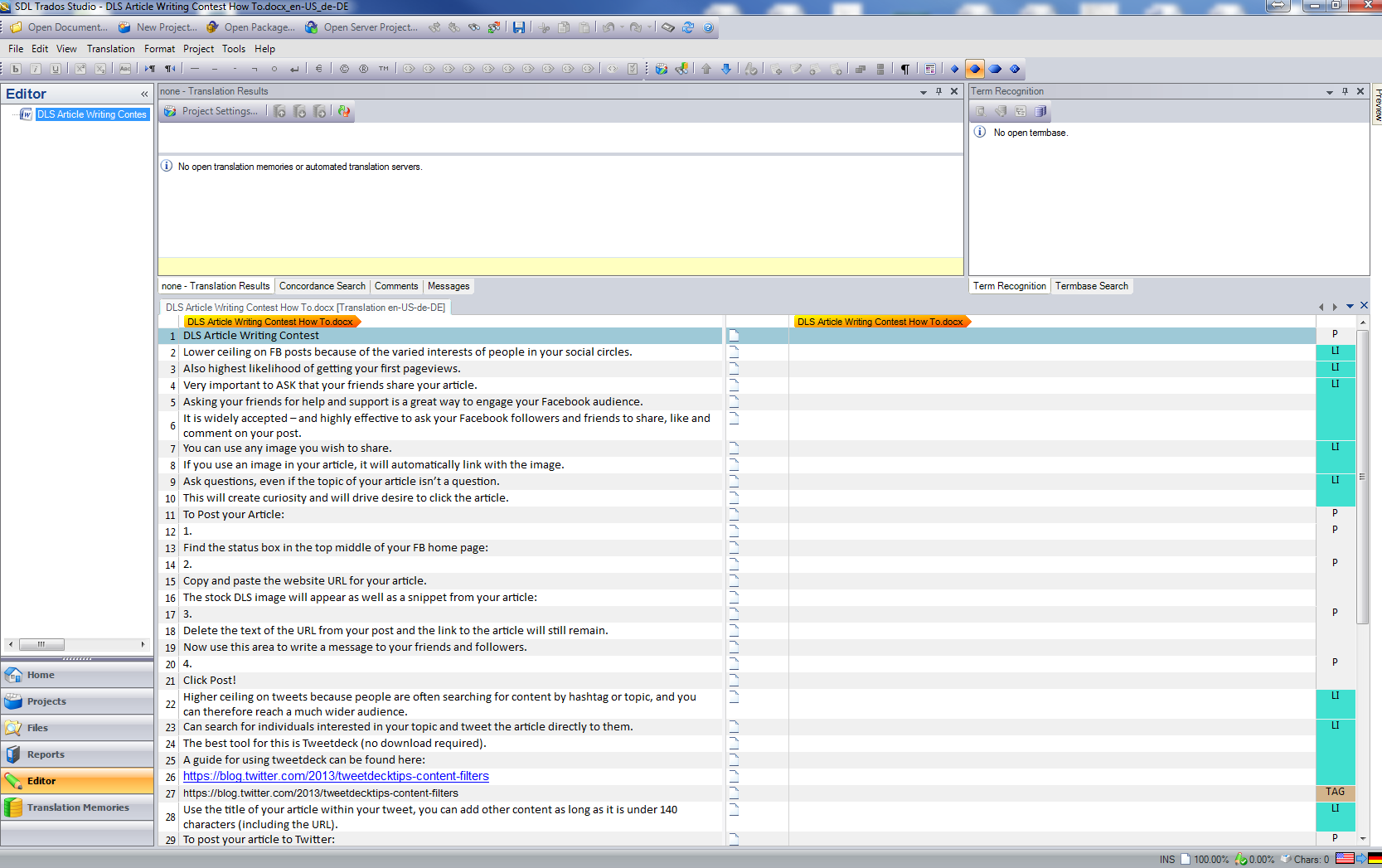1382x868 pixels.
Task: Open Project Settings... in the Translation Results panel
Action: click(x=211, y=111)
